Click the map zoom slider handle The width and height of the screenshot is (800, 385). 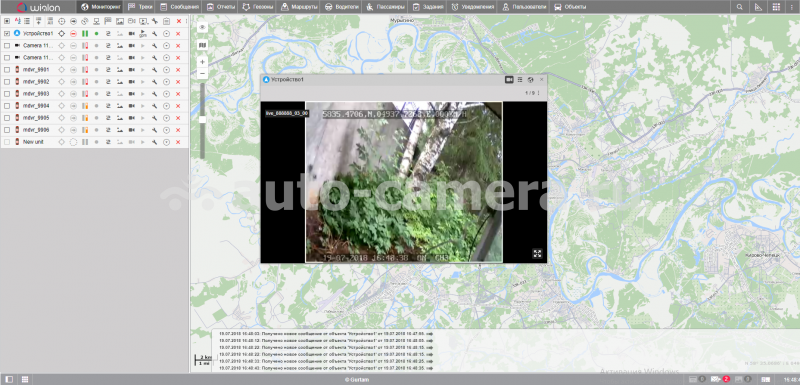click(x=203, y=119)
